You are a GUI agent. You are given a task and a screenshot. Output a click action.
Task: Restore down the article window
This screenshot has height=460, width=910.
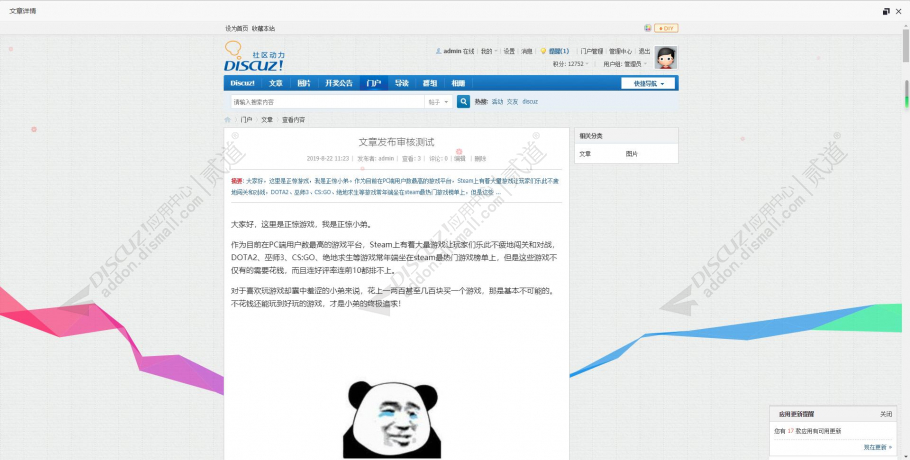pos(886,11)
